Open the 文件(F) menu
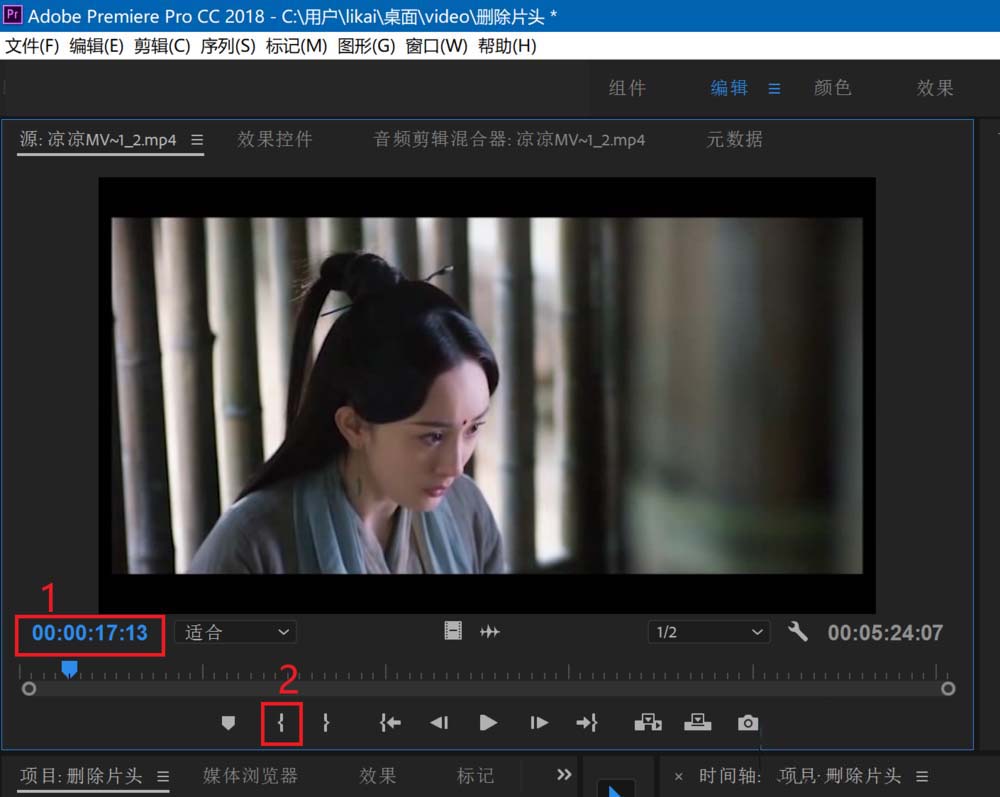 [33, 46]
